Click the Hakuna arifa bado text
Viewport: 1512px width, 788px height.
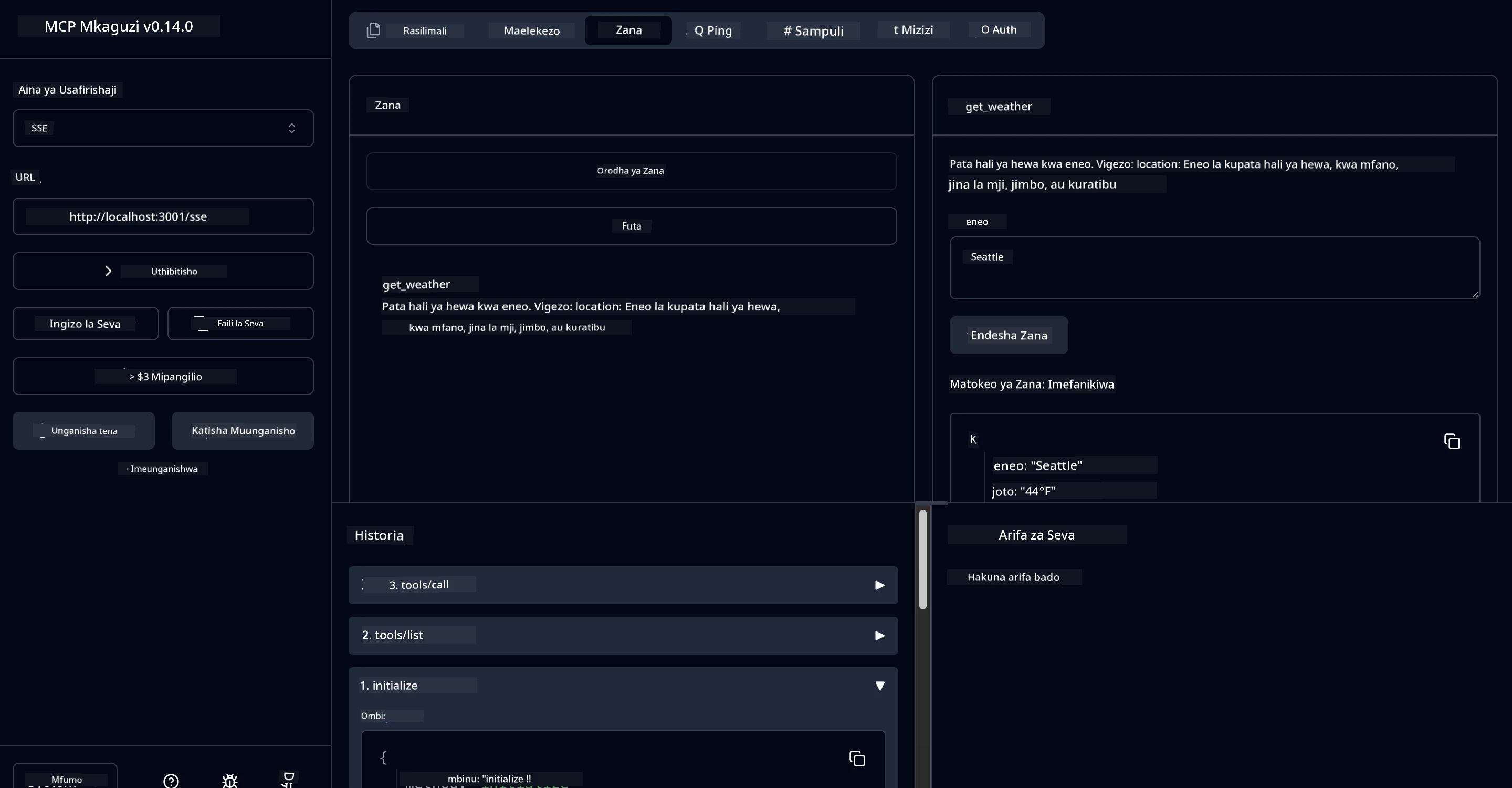[x=1013, y=577]
